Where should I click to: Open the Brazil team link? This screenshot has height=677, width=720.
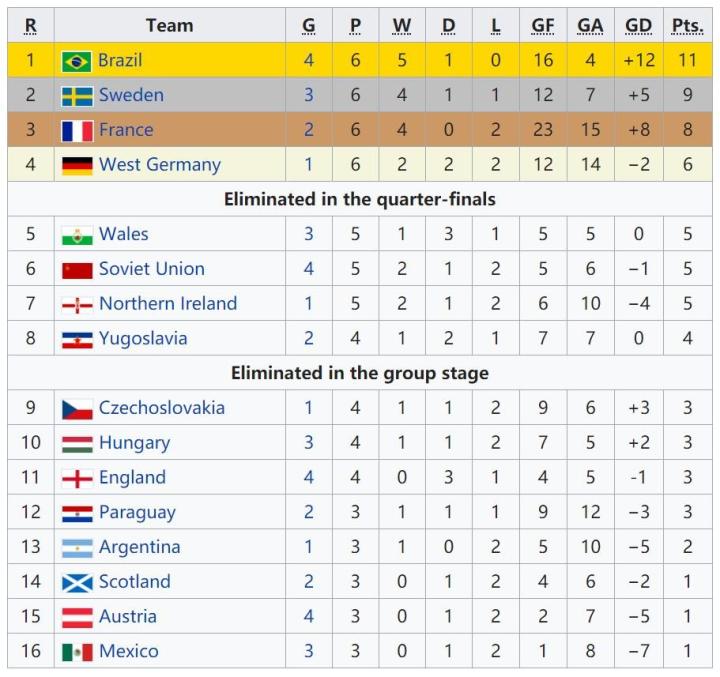(x=120, y=61)
